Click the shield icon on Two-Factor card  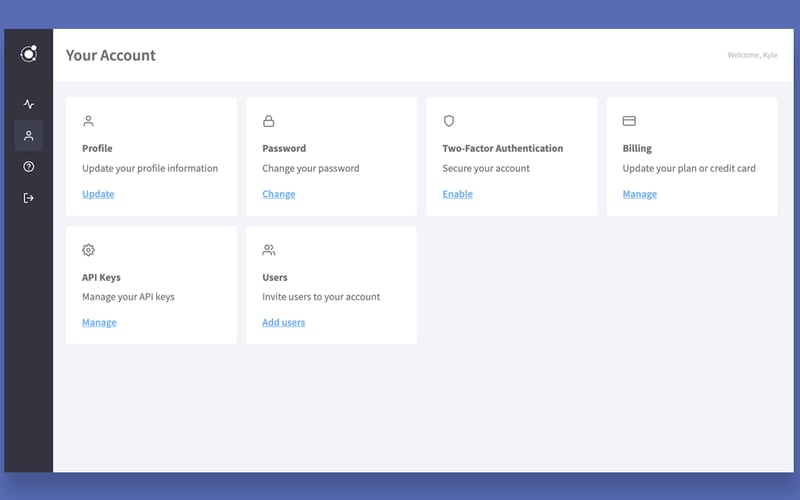tap(448, 121)
